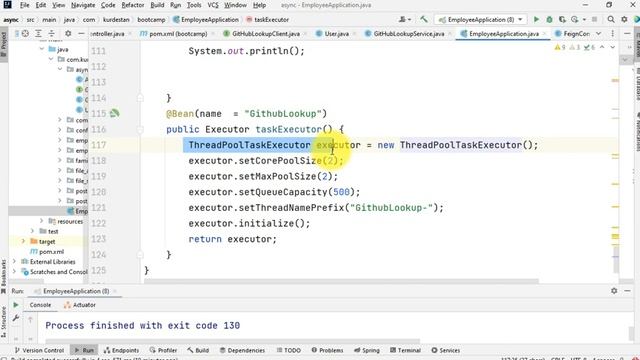Viewport: 640px width, 360px height.
Task: Collapse all in the Project panel
Action: pos(51,33)
